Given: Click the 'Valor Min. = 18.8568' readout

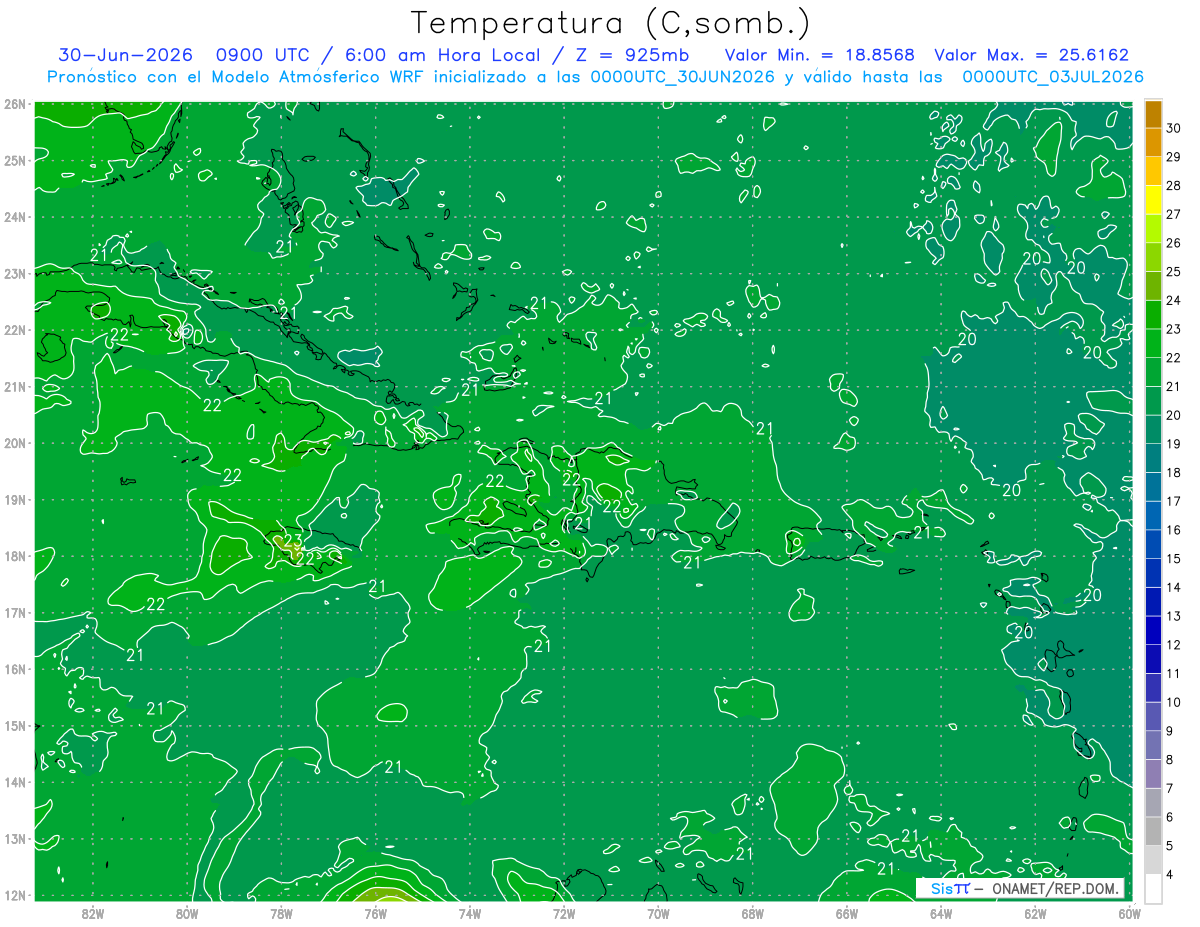Looking at the screenshot, I should coord(820,55).
